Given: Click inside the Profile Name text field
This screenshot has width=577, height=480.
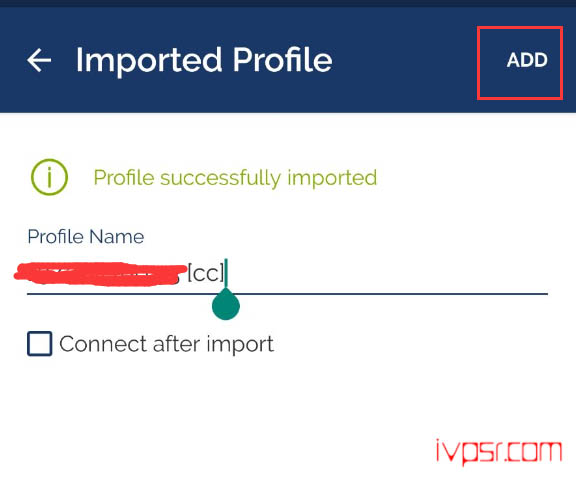Looking at the screenshot, I should (x=287, y=275).
